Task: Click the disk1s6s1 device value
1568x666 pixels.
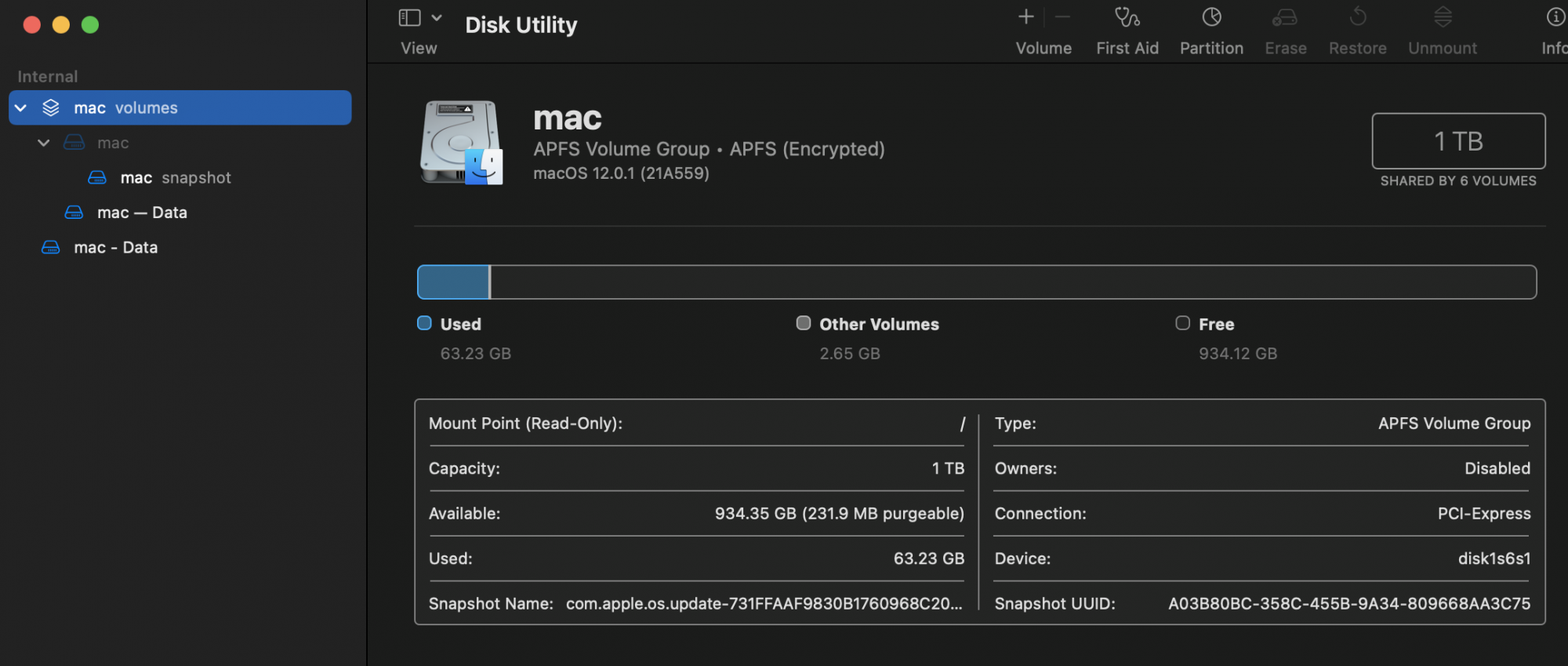Action: coord(1494,559)
